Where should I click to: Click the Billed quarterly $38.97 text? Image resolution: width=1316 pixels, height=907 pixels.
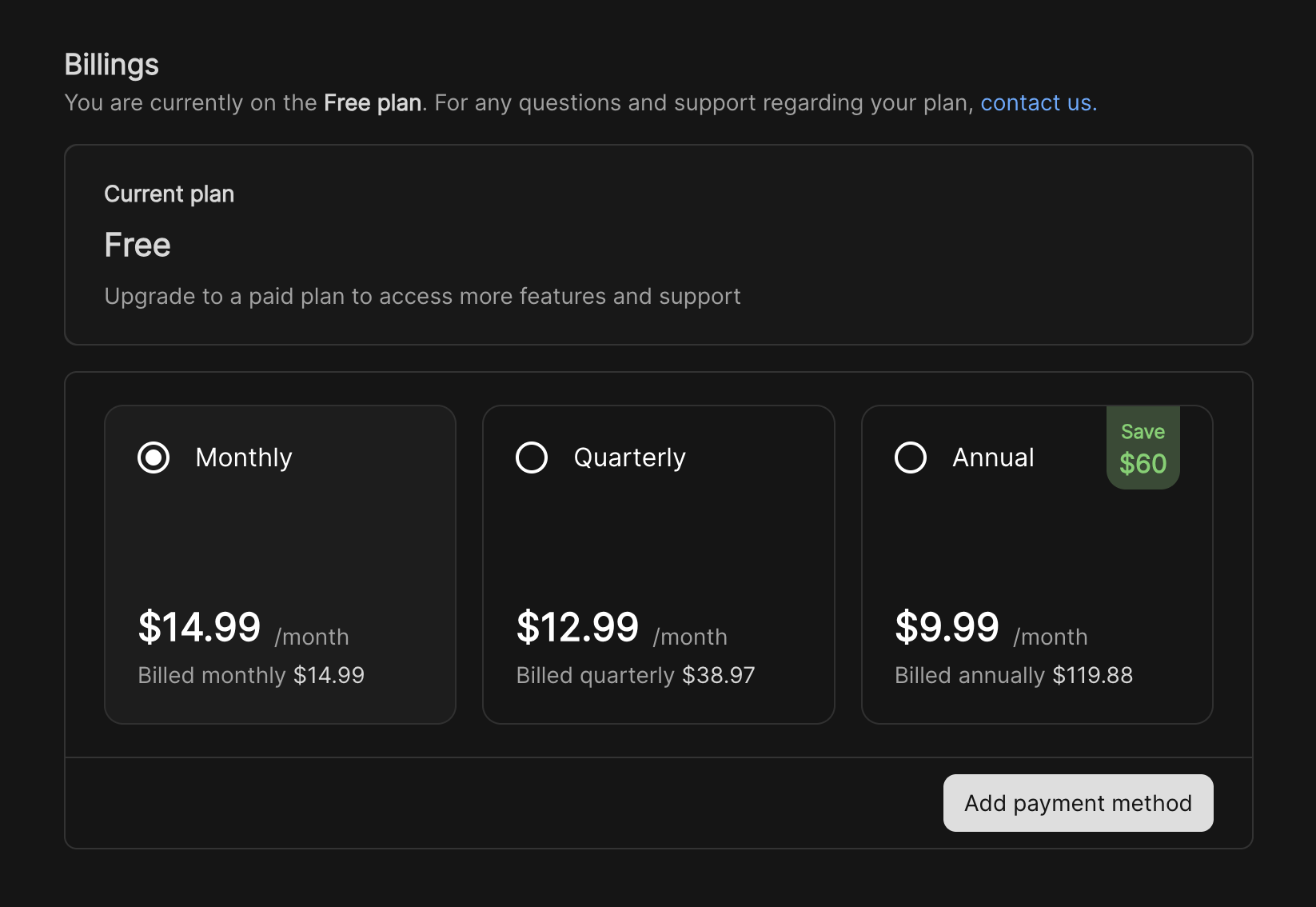(x=636, y=676)
